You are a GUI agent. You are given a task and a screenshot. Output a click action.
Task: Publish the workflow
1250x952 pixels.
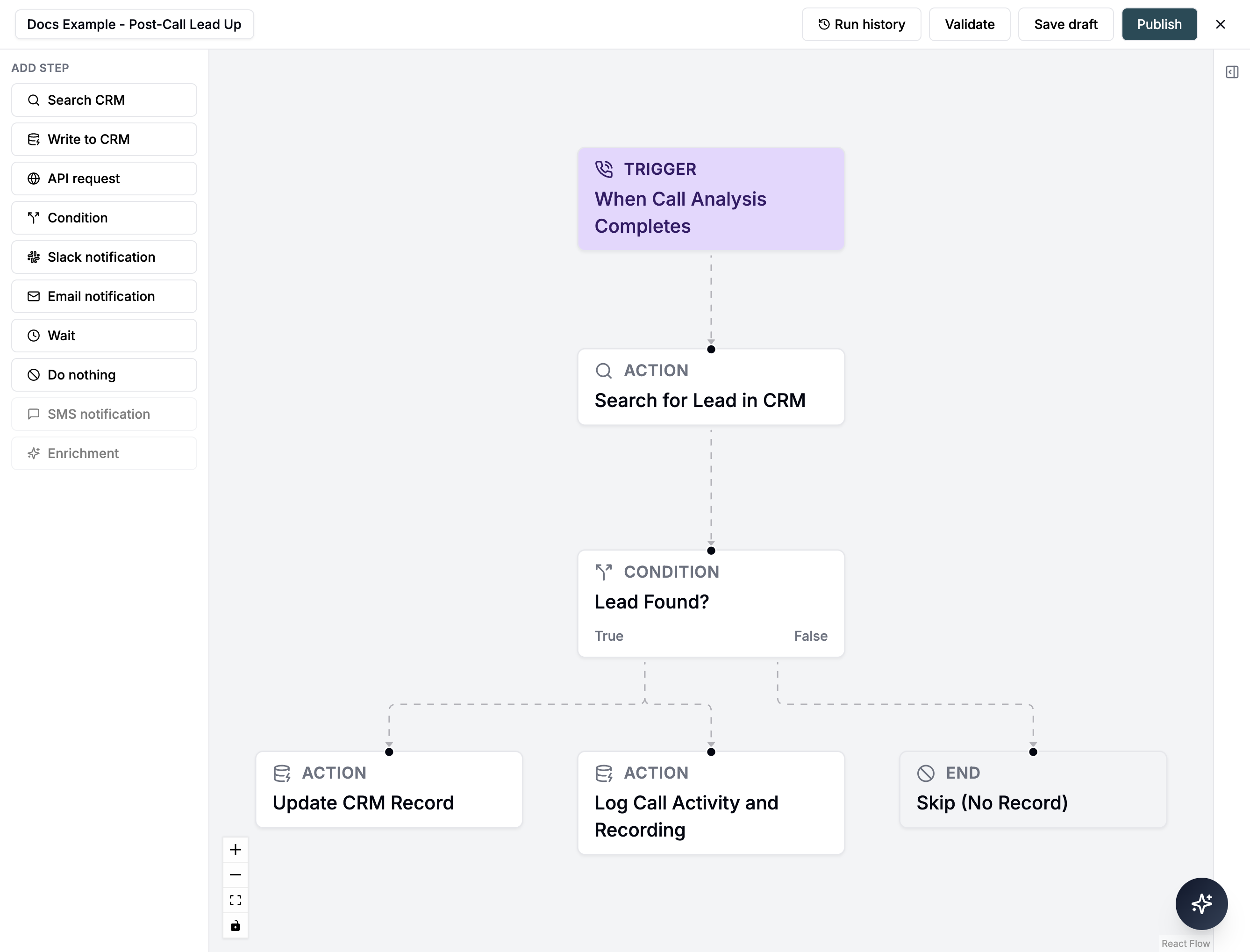click(x=1159, y=24)
